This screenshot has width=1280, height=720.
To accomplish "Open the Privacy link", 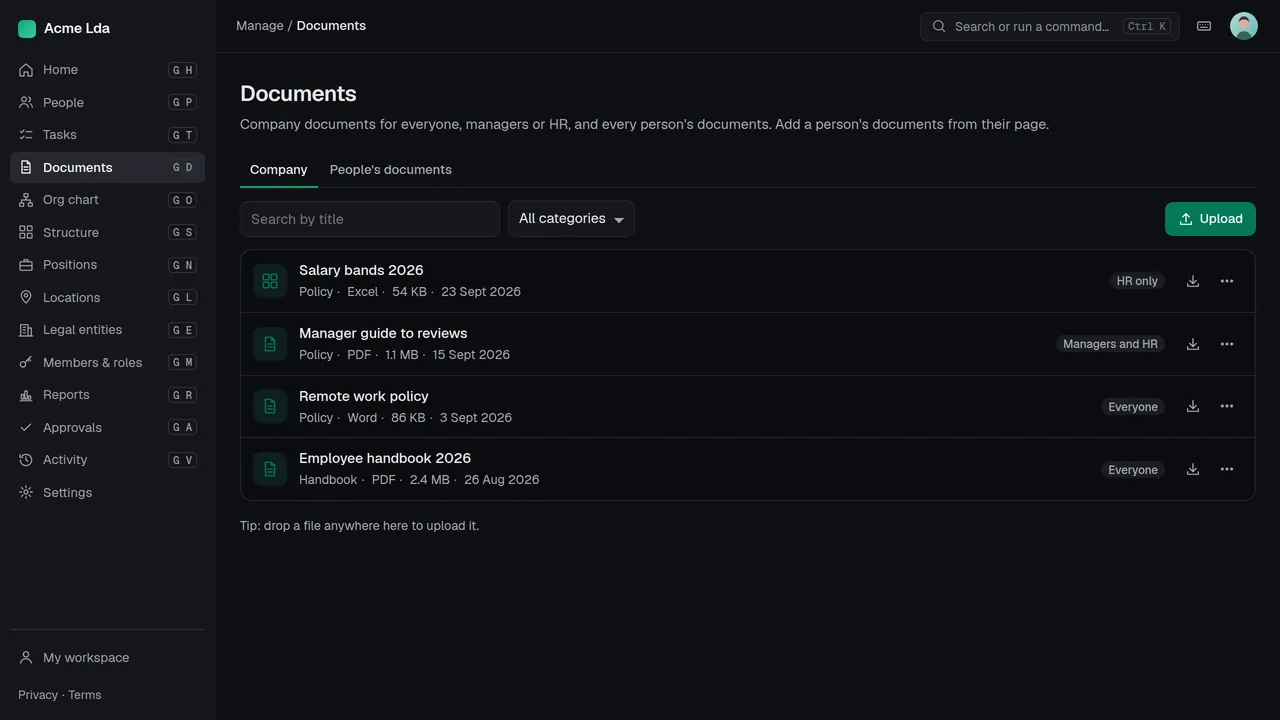I will coord(38,695).
